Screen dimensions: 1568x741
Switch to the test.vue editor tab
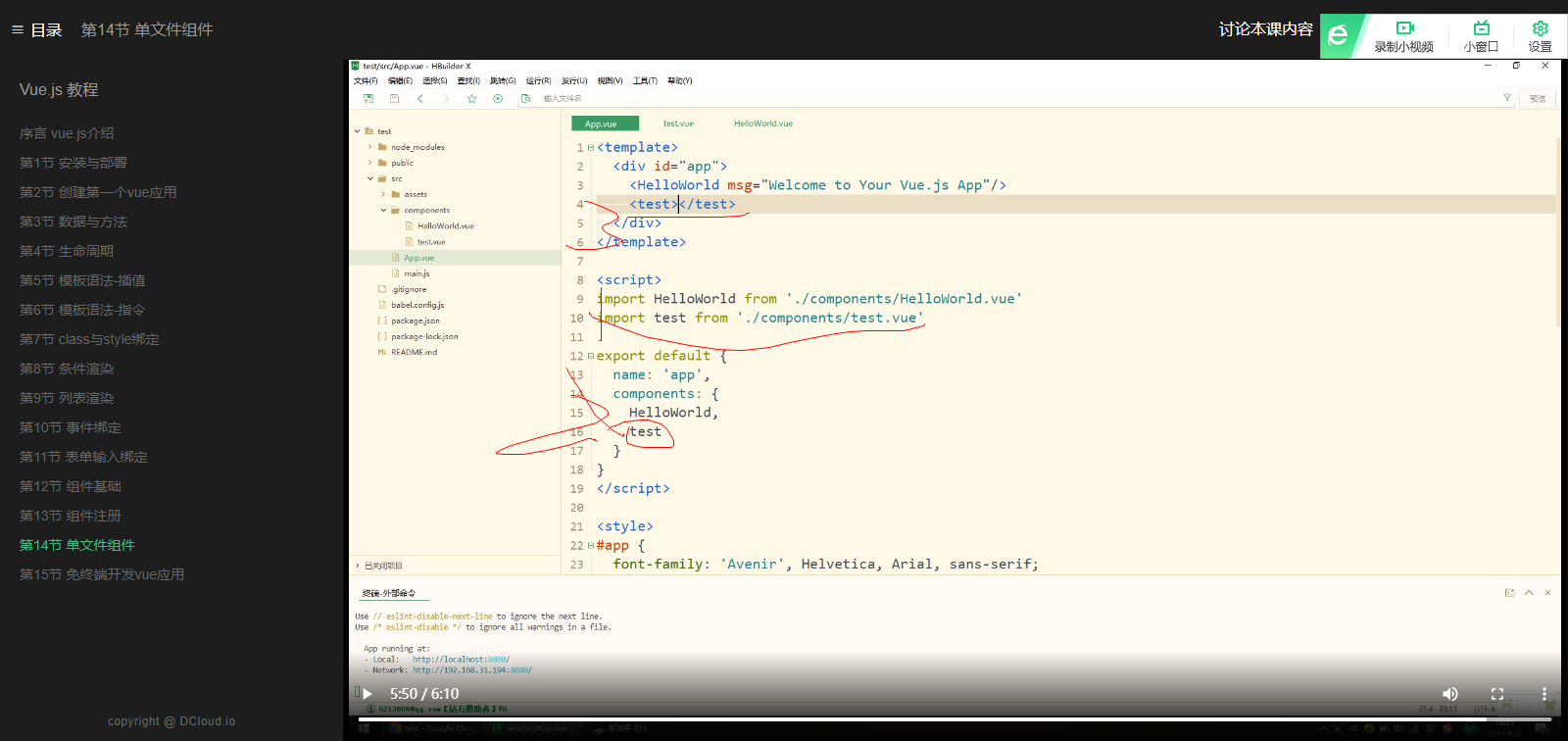coord(678,123)
